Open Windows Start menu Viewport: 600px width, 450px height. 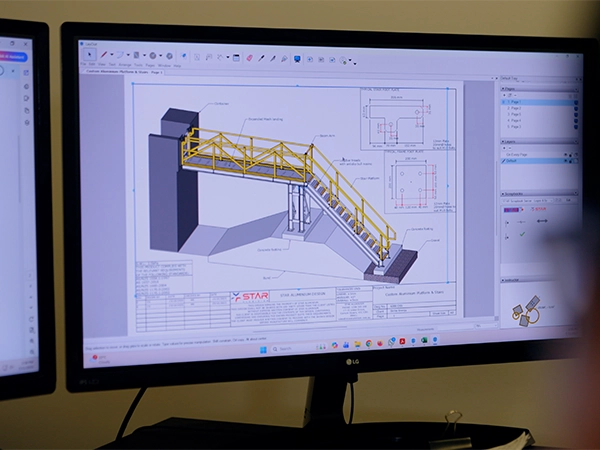[263, 350]
